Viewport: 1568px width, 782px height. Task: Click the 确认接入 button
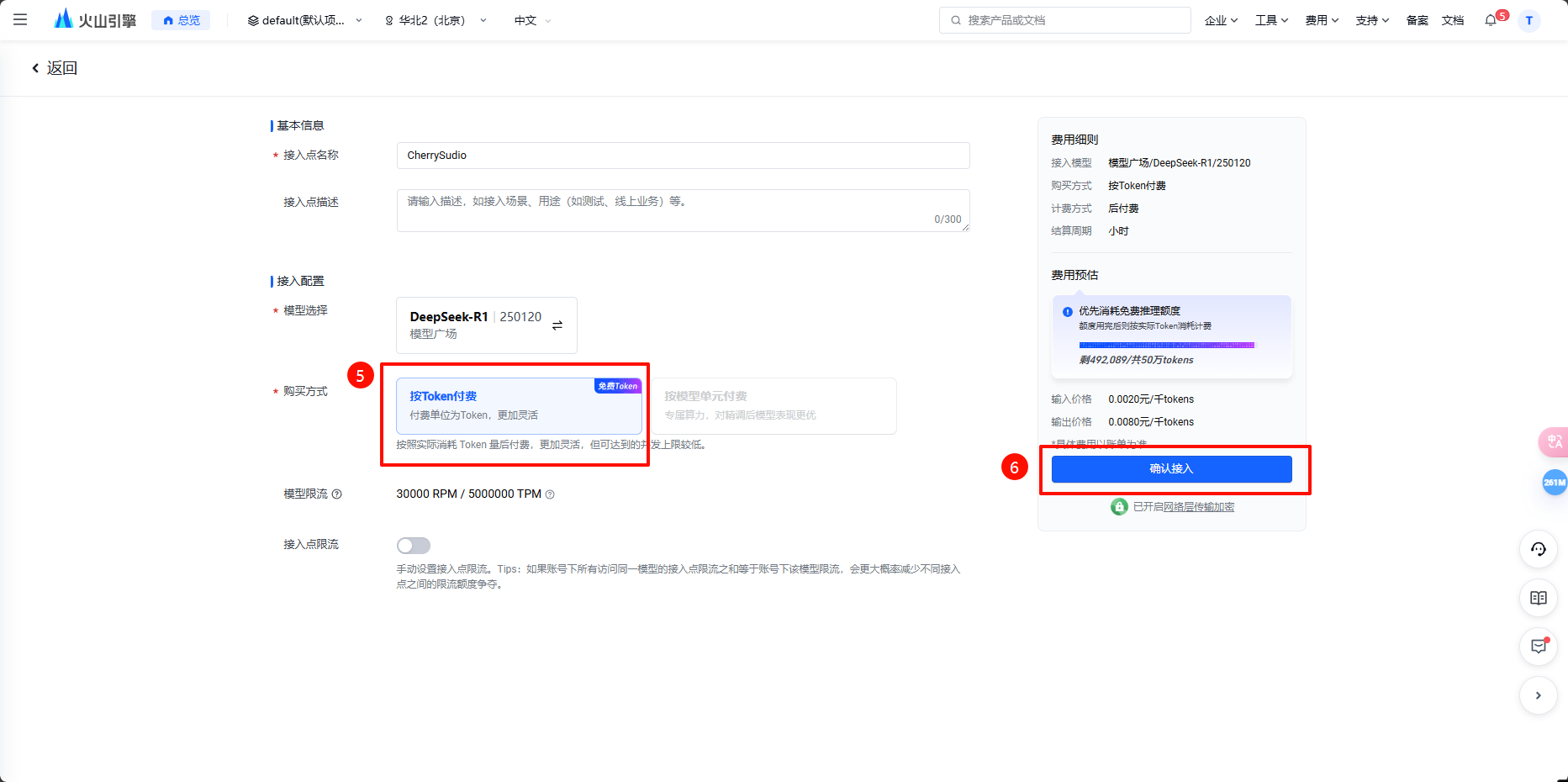[1171, 469]
